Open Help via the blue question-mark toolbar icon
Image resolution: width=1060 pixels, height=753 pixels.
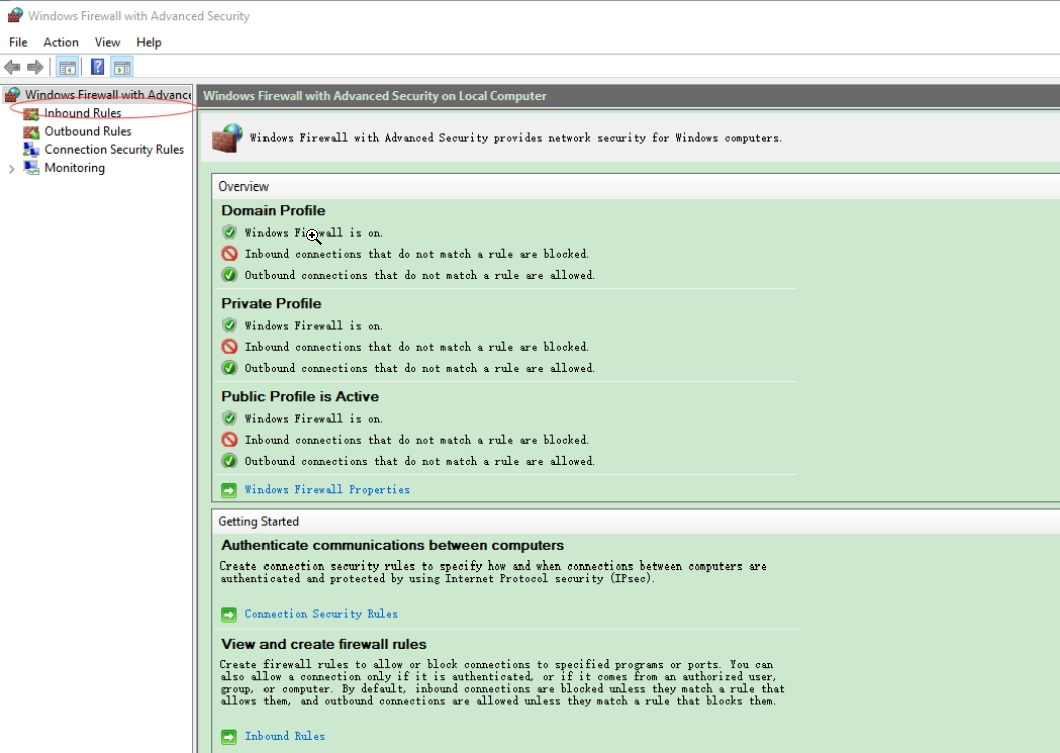[x=97, y=67]
